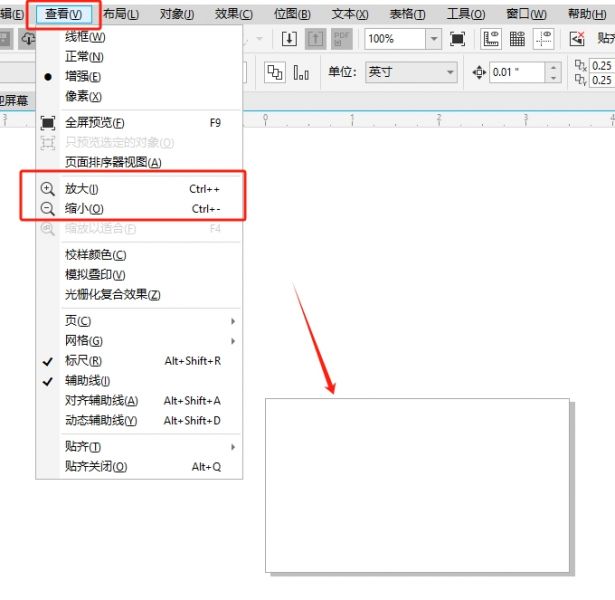Uncheck the 标尺(R) rulers option
This screenshot has width=615, height=600.
pyautogui.click(x=139, y=361)
